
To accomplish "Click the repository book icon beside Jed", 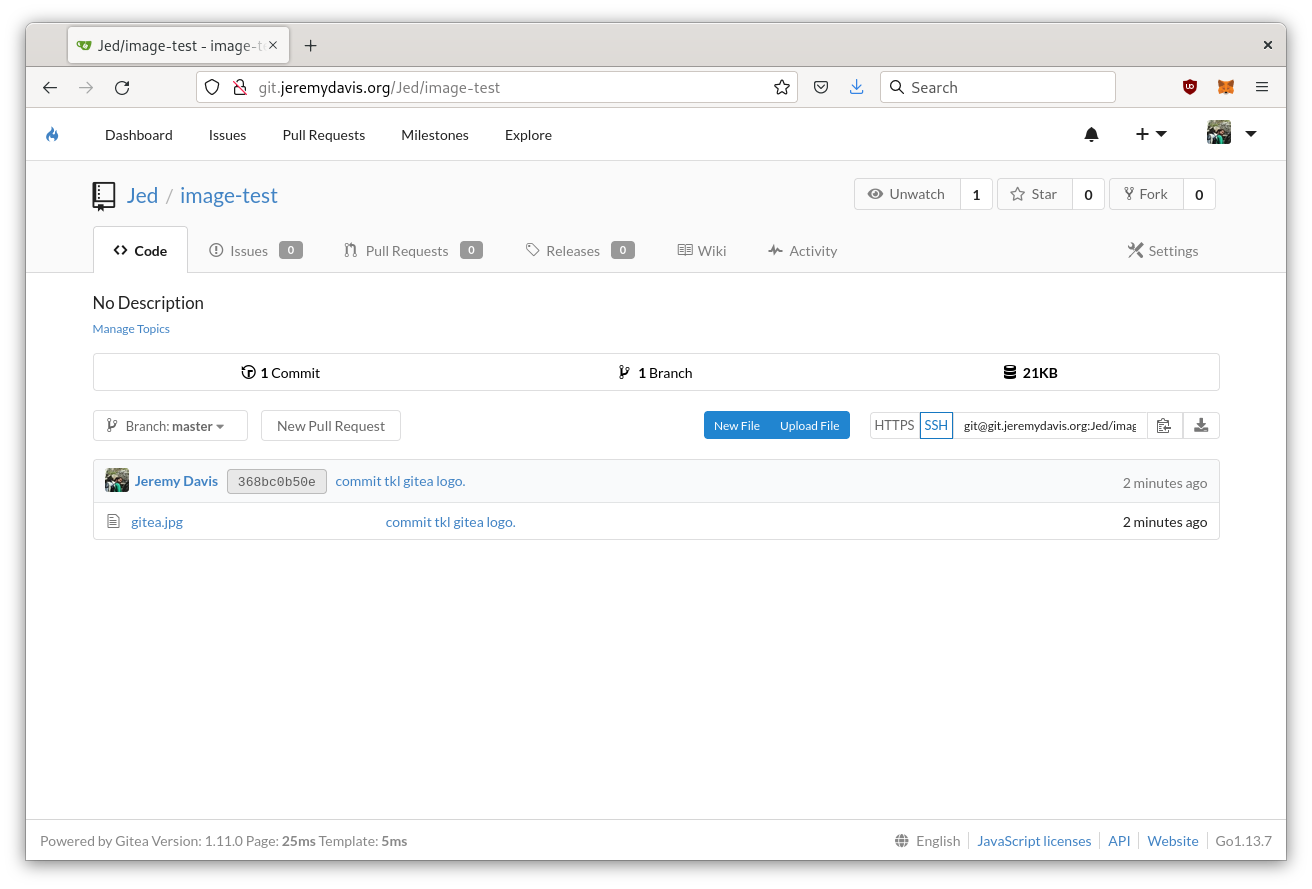I will pyautogui.click(x=103, y=195).
